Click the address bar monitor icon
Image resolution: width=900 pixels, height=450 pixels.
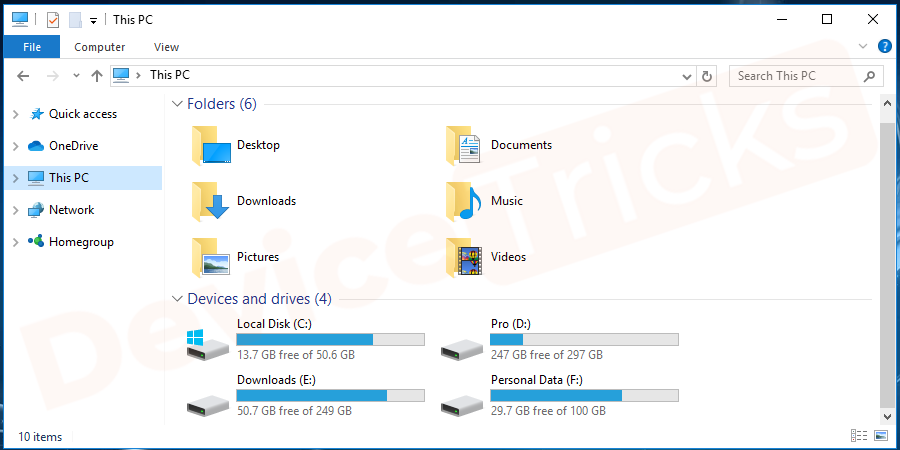coord(121,75)
